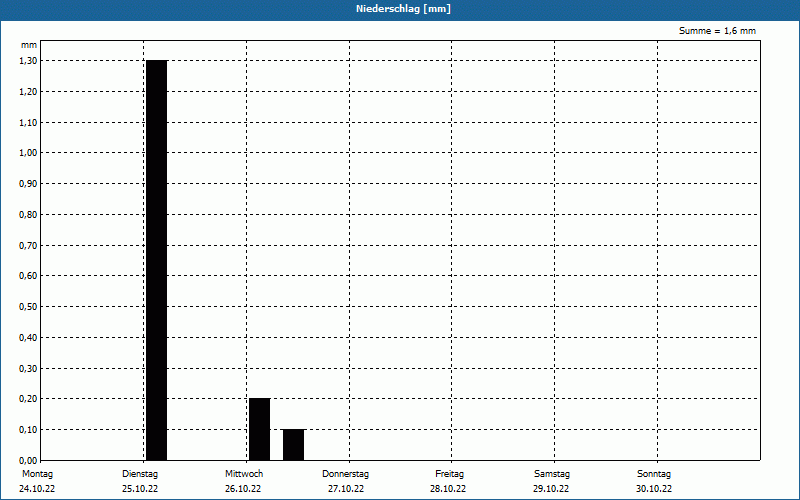The width and height of the screenshot is (800, 500).
Task: Click the 0,40 y-axis value
Action: [28, 338]
